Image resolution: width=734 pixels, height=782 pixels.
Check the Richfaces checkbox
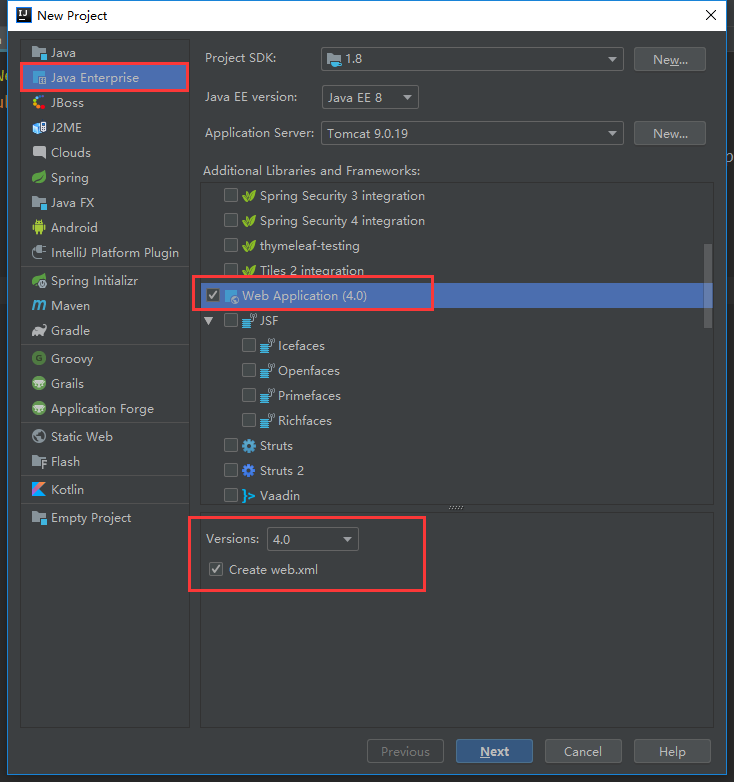(249, 420)
